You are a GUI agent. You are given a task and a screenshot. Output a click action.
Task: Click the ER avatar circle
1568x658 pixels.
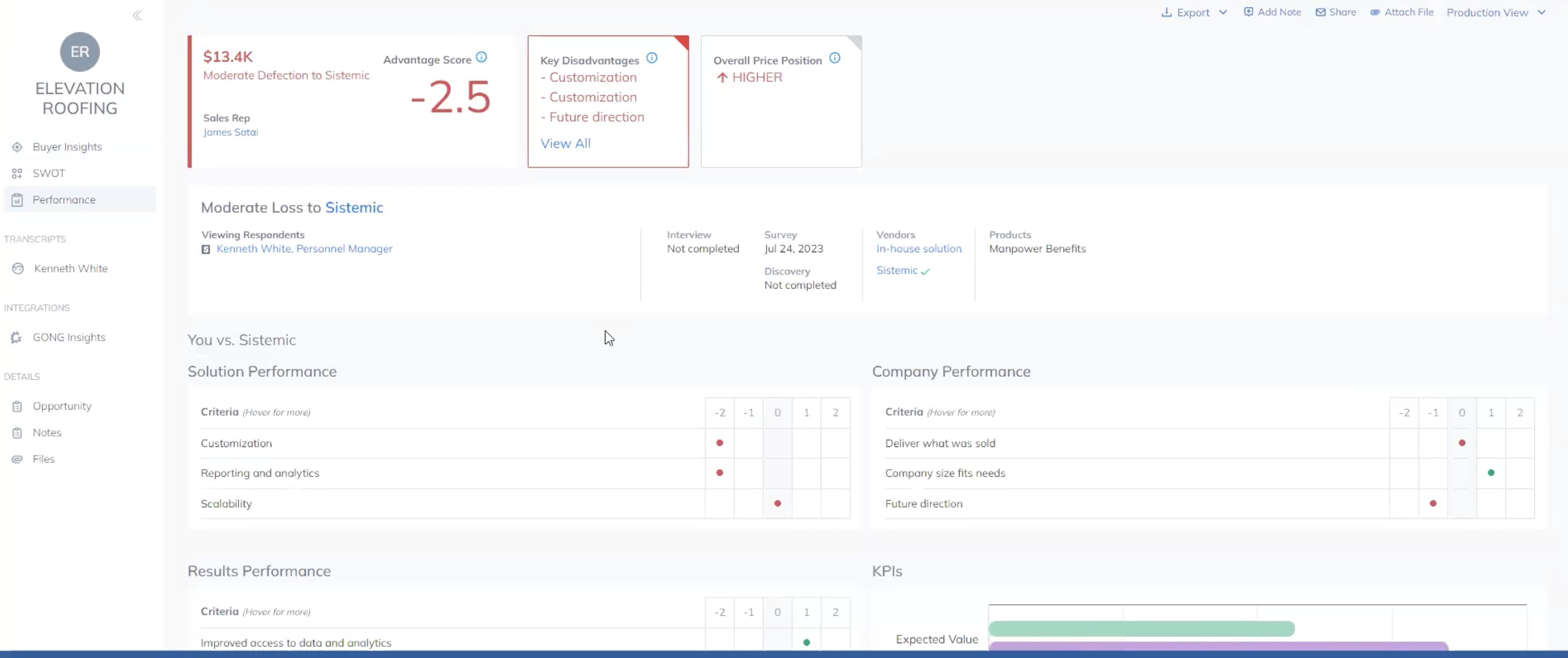click(80, 52)
